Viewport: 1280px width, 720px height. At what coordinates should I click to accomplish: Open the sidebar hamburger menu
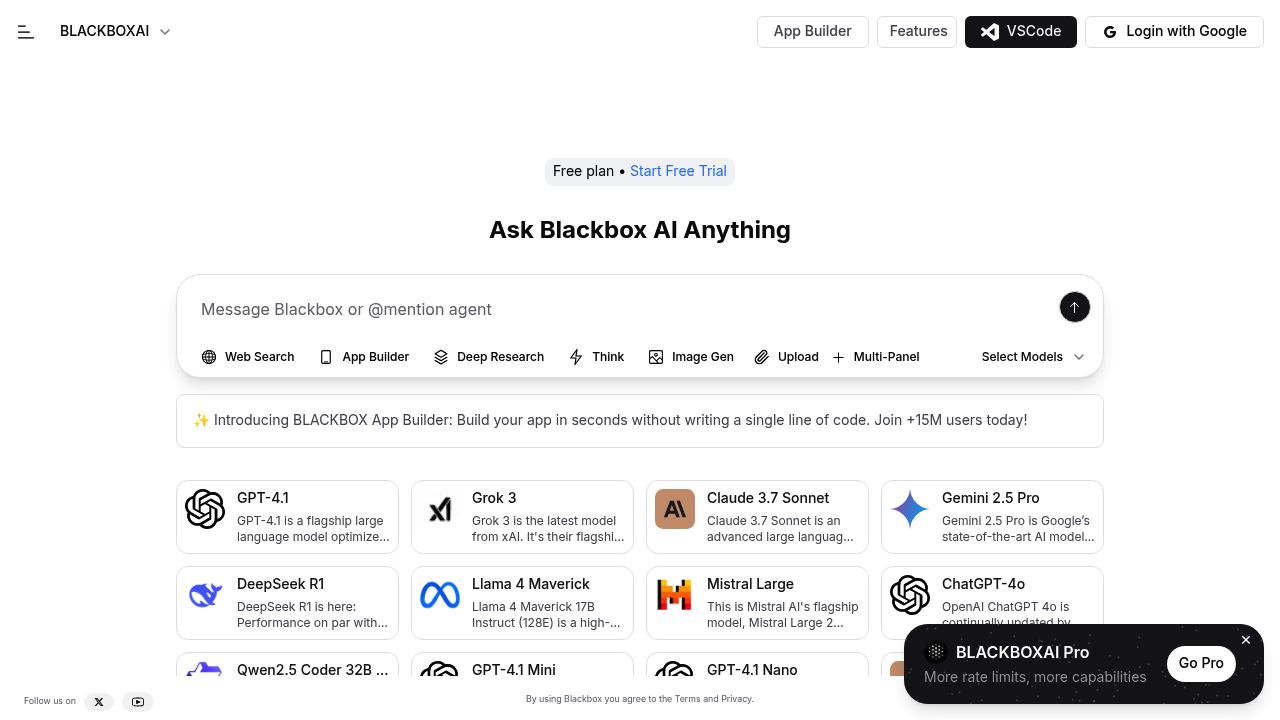(26, 32)
